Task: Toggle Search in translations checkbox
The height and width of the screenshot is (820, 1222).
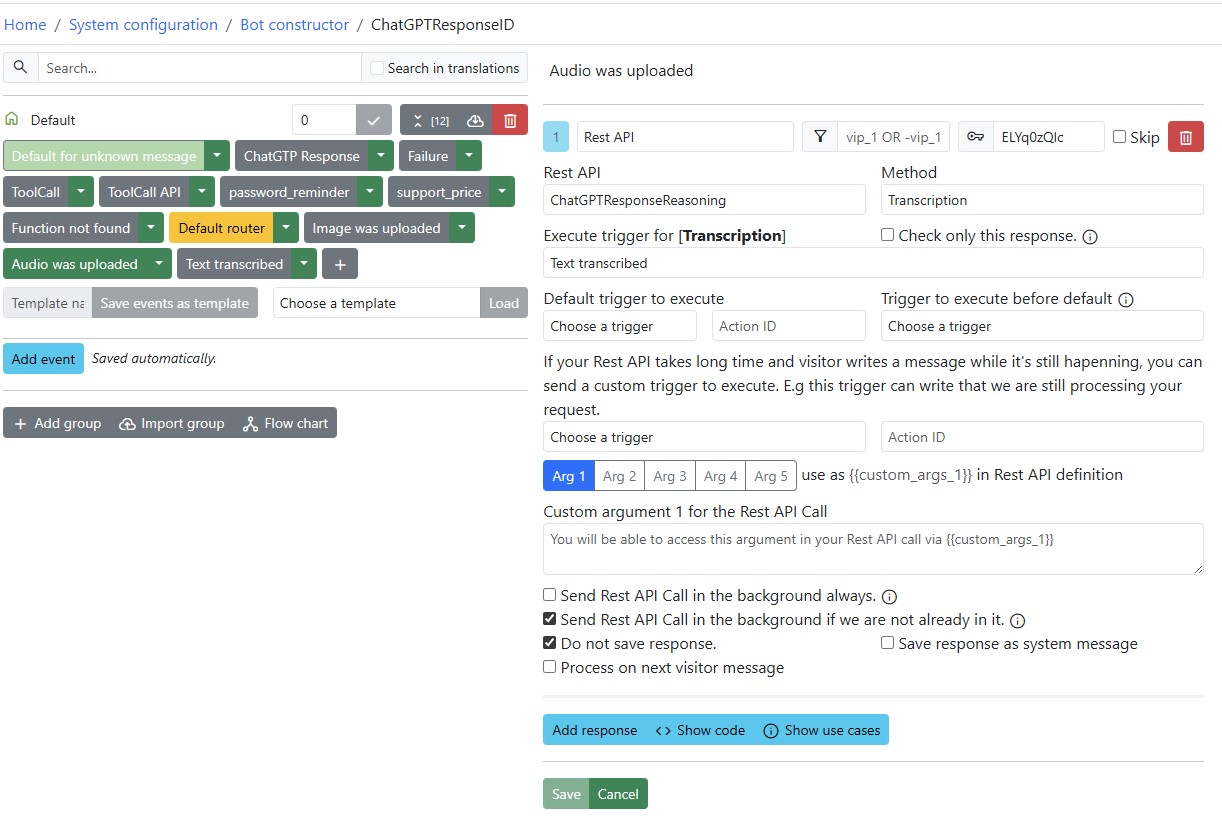Action: pos(377,68)
